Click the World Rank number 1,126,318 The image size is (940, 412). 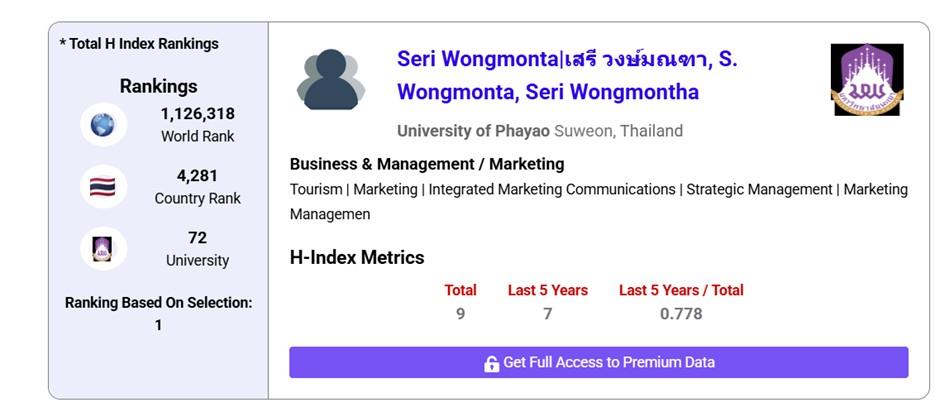(197, 114)
